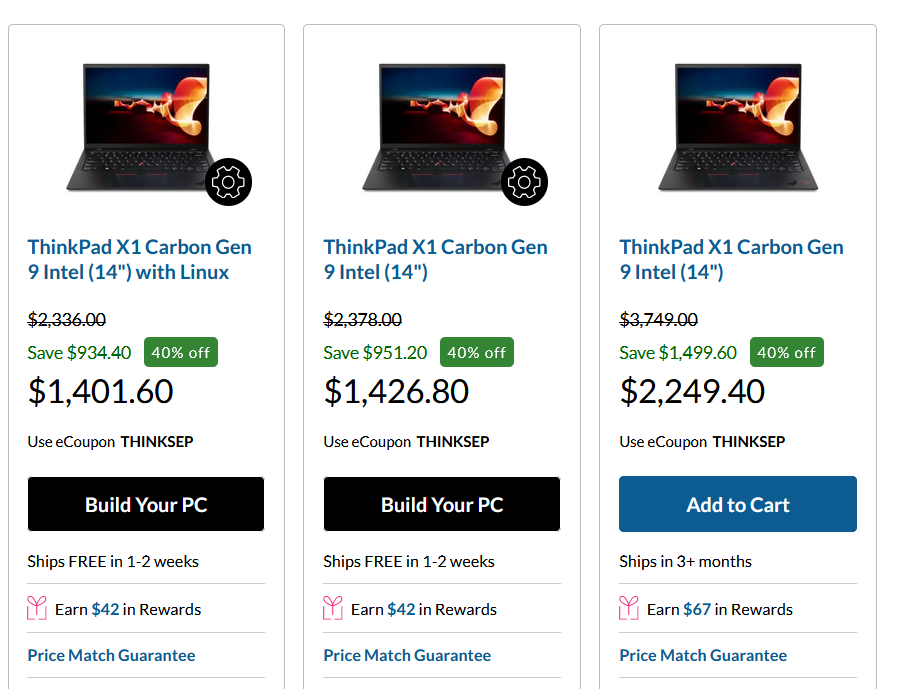
Task: Open the customization gear on the Linux ThinkPad
Action: tap(228, 182)
